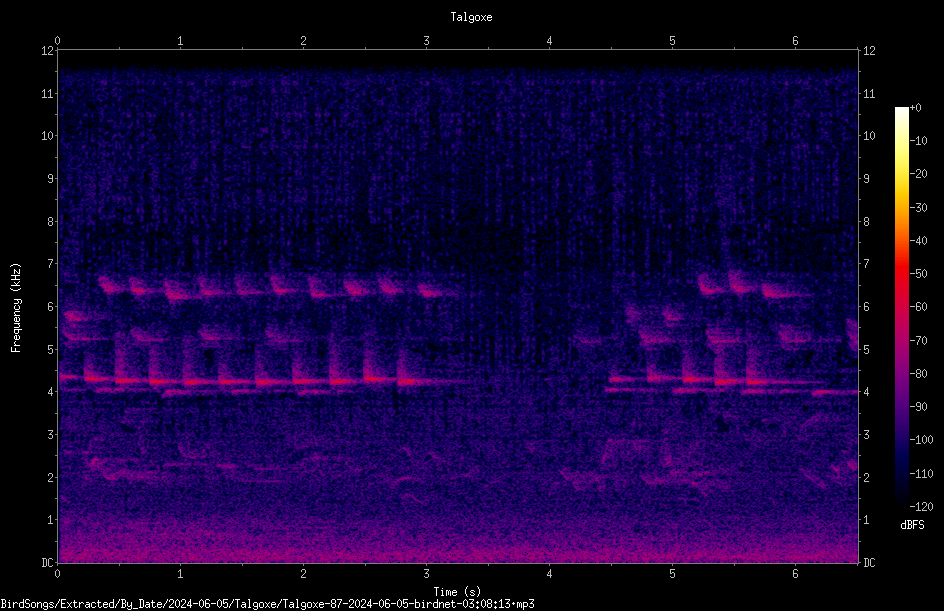Click the Talgoxe title at top
944x611 pixels.
pyautogui.click(x=471, y=17)
